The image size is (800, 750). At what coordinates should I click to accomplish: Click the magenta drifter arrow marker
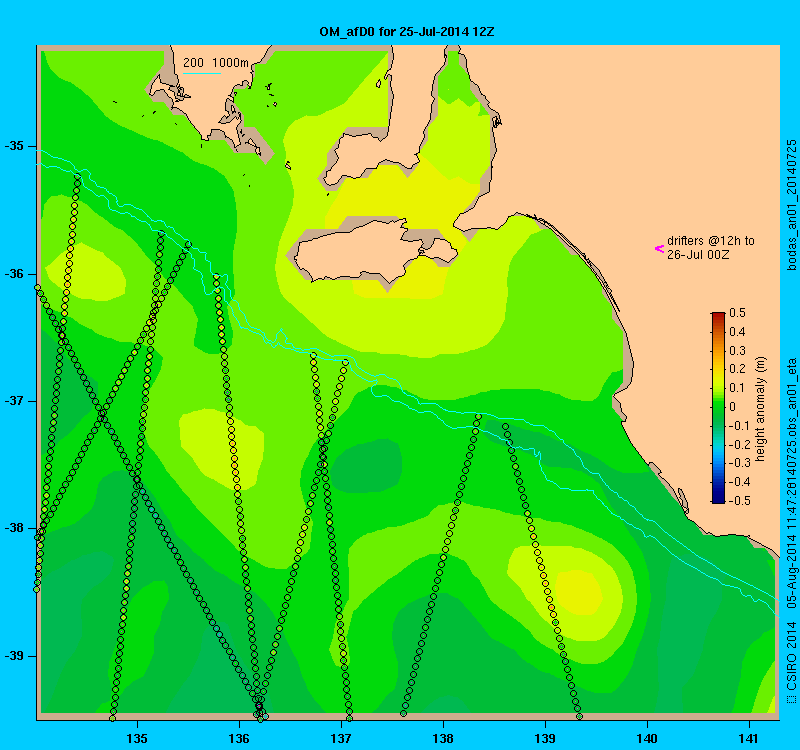(659, 248)
